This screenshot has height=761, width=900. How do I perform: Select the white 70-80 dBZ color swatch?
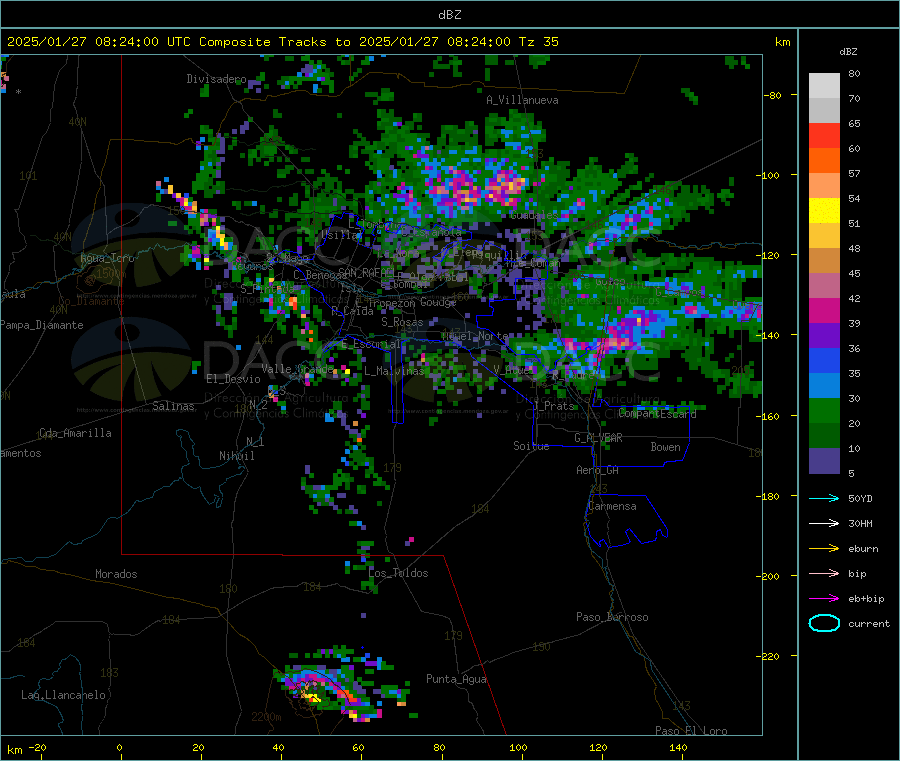(x=824, y=86)
